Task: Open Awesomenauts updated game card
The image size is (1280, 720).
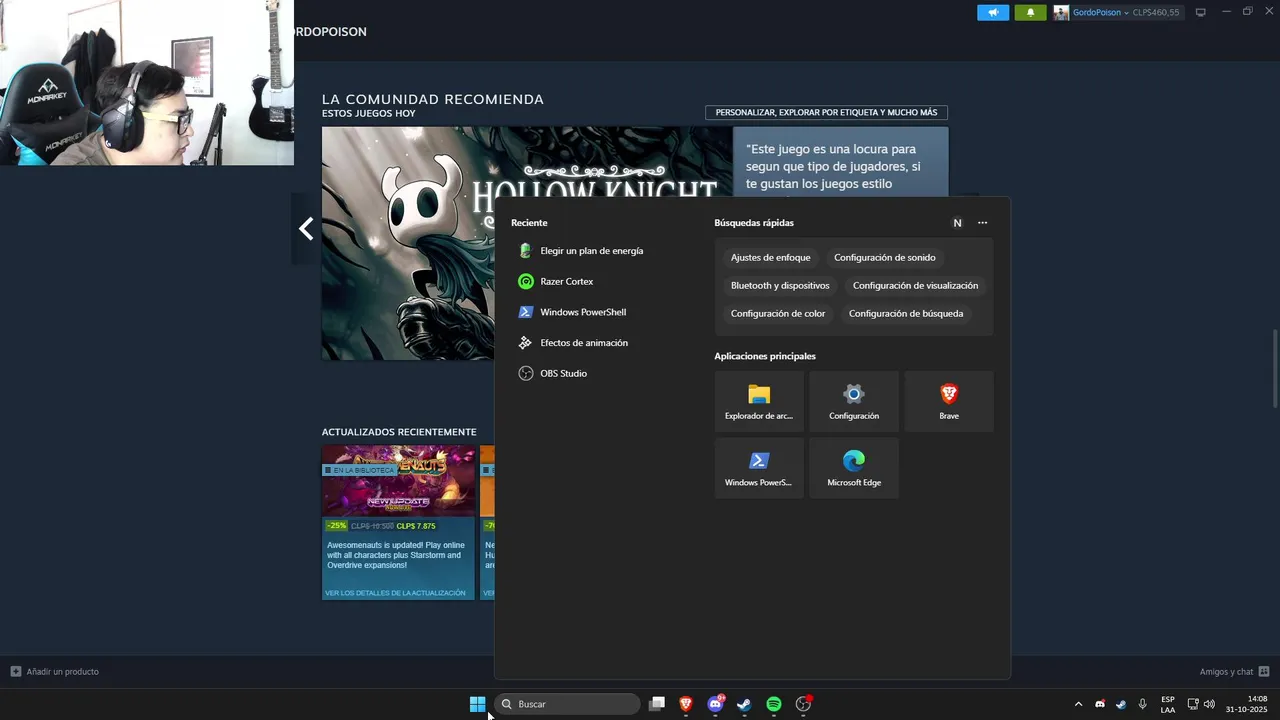Action: [x=398, y=522]
